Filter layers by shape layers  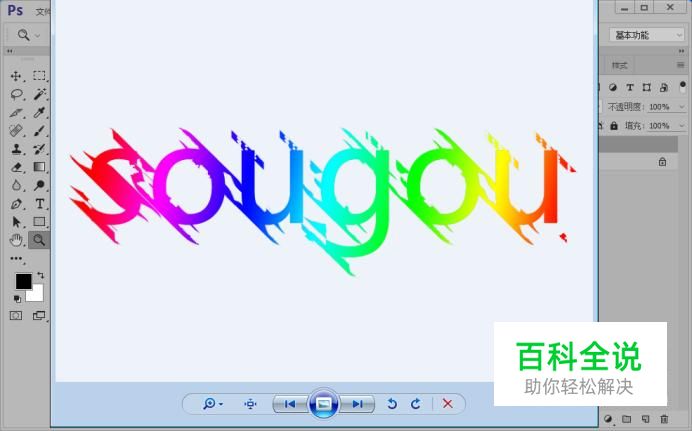tap(647, 87)
